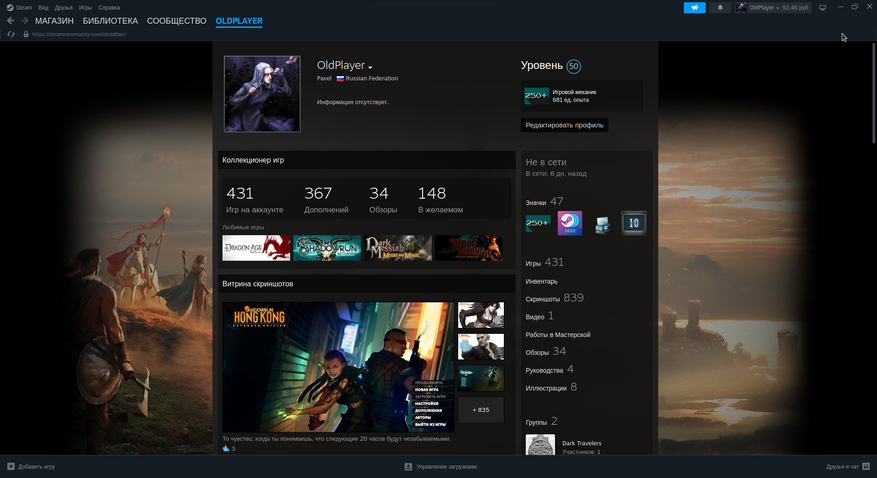Switch to the СООБЩЕСТВО tab
Viewport: 877px width, 478px height.
point(177,21)
